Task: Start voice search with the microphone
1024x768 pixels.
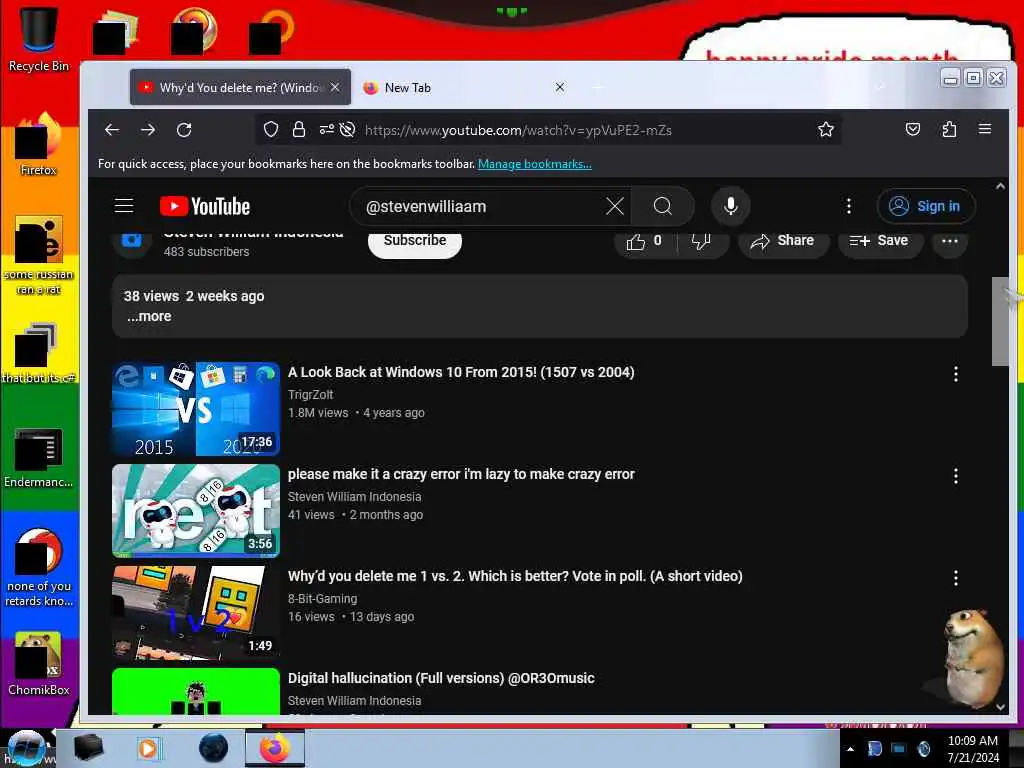Action: click(x=731, y=206)
